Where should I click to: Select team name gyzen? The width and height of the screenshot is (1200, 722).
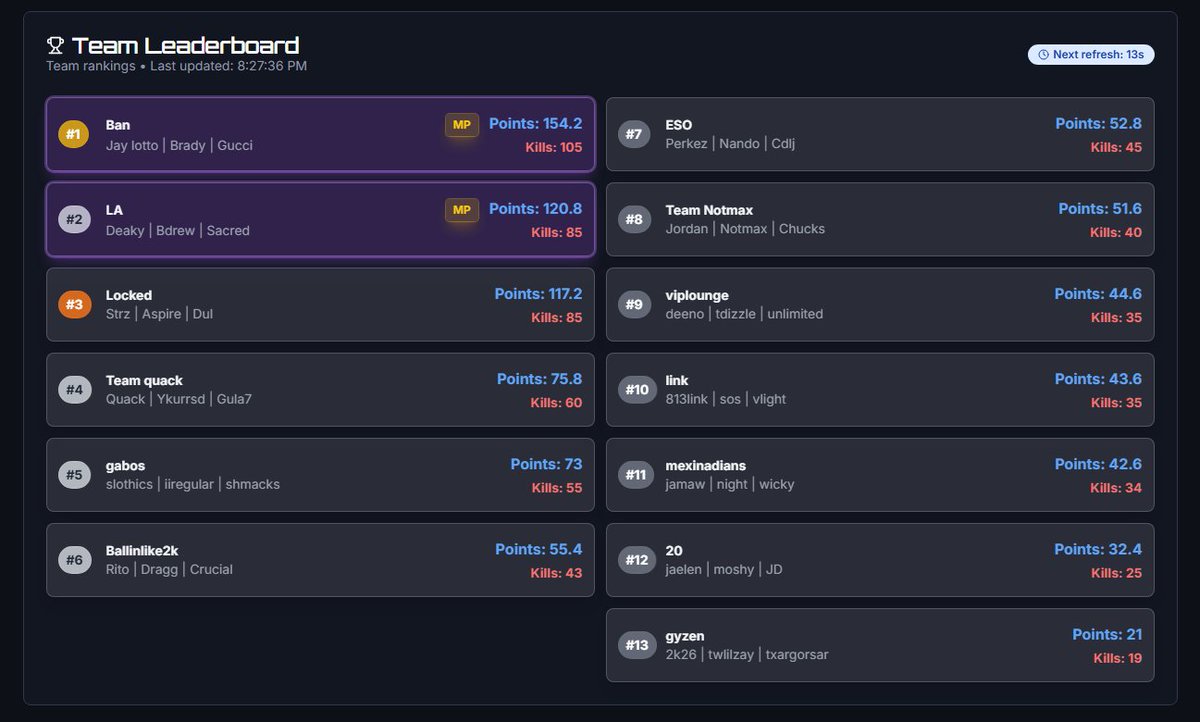pyautogui.click(x=685, y=635)
